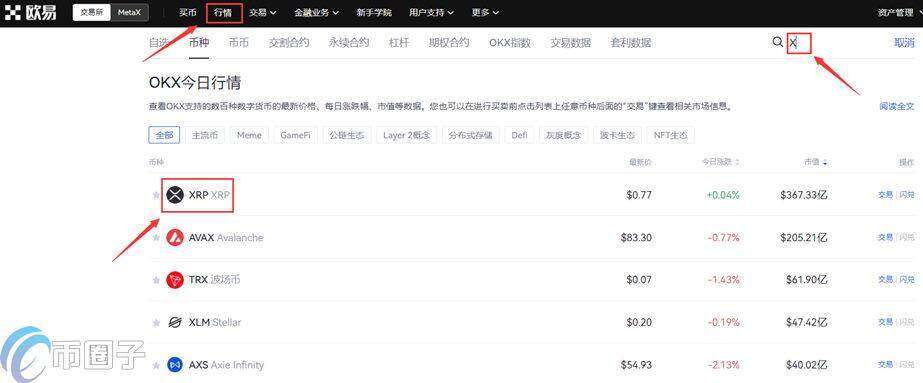Switch to the 币种 tab
923x383 pixels.
199,42
